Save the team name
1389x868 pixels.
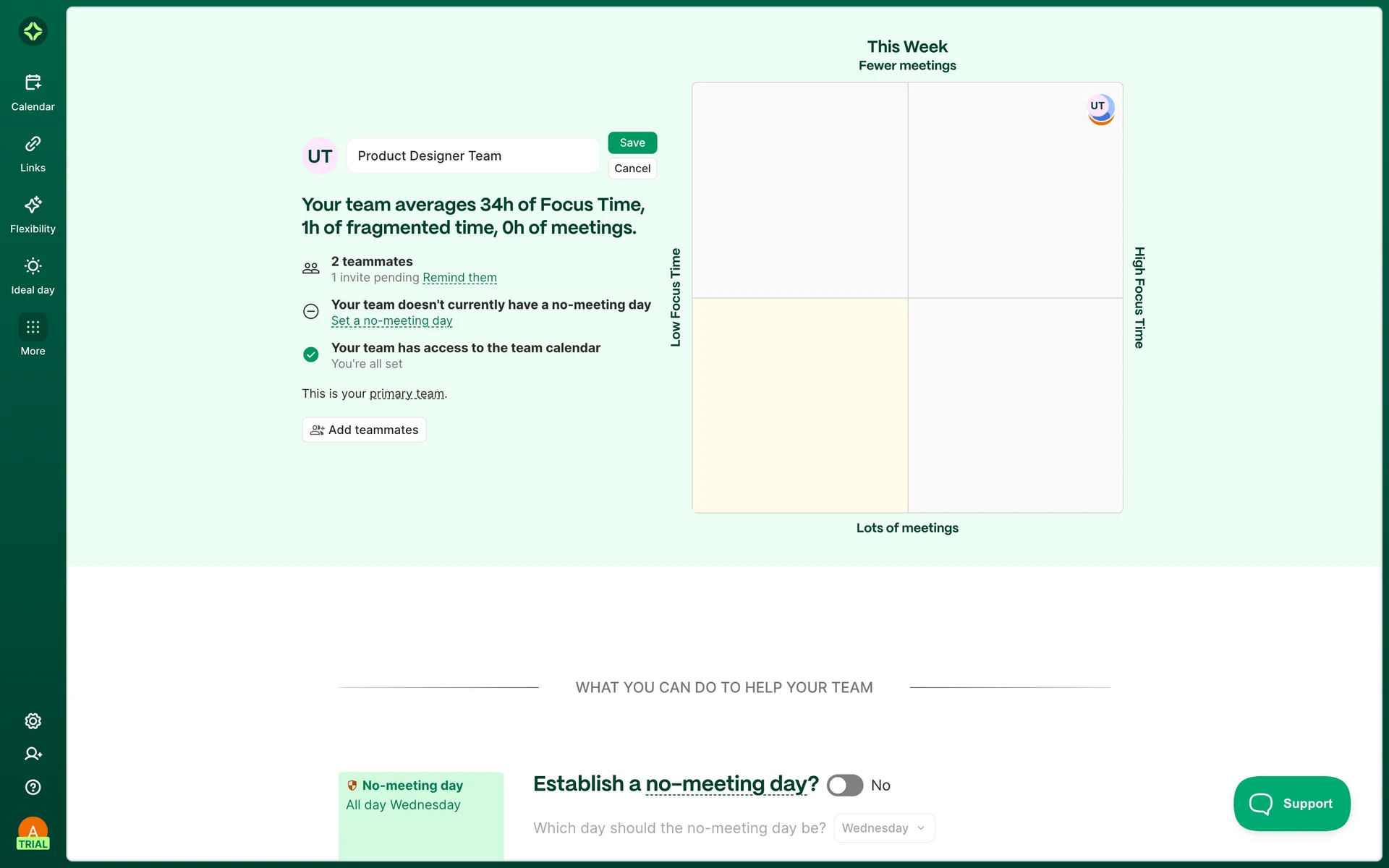tap(632, 142)
